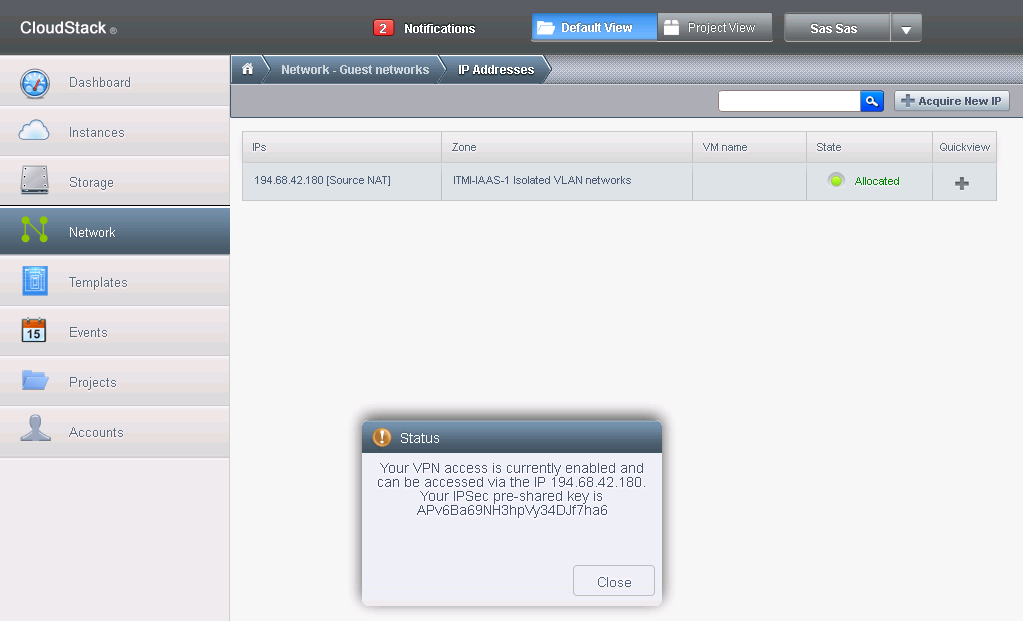This screenshot has height=621, width=1023.
Task: Go to Network - Guest networks breadcrumb
Action: tap(354, 70)
